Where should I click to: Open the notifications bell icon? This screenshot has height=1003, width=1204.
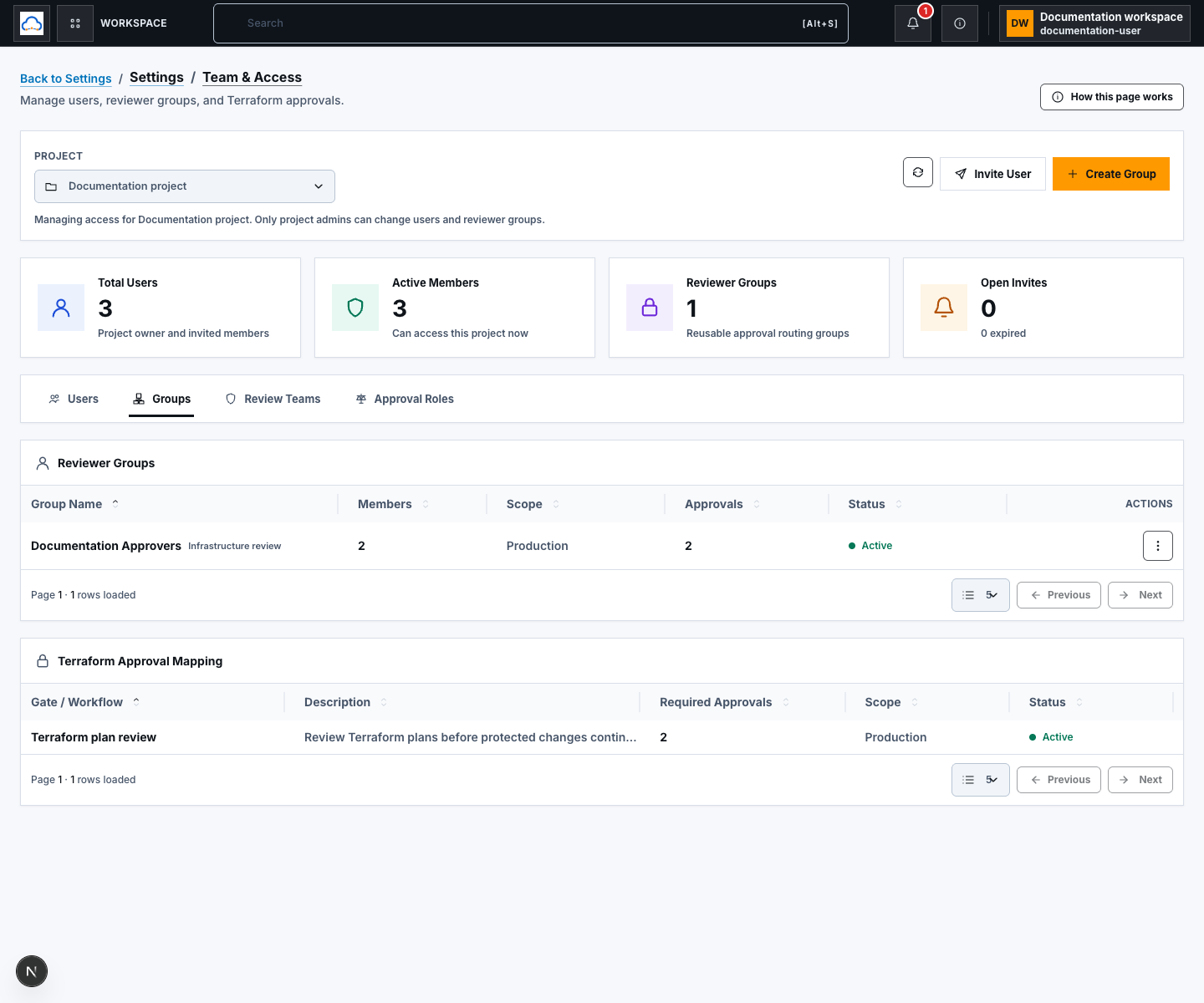913,23
